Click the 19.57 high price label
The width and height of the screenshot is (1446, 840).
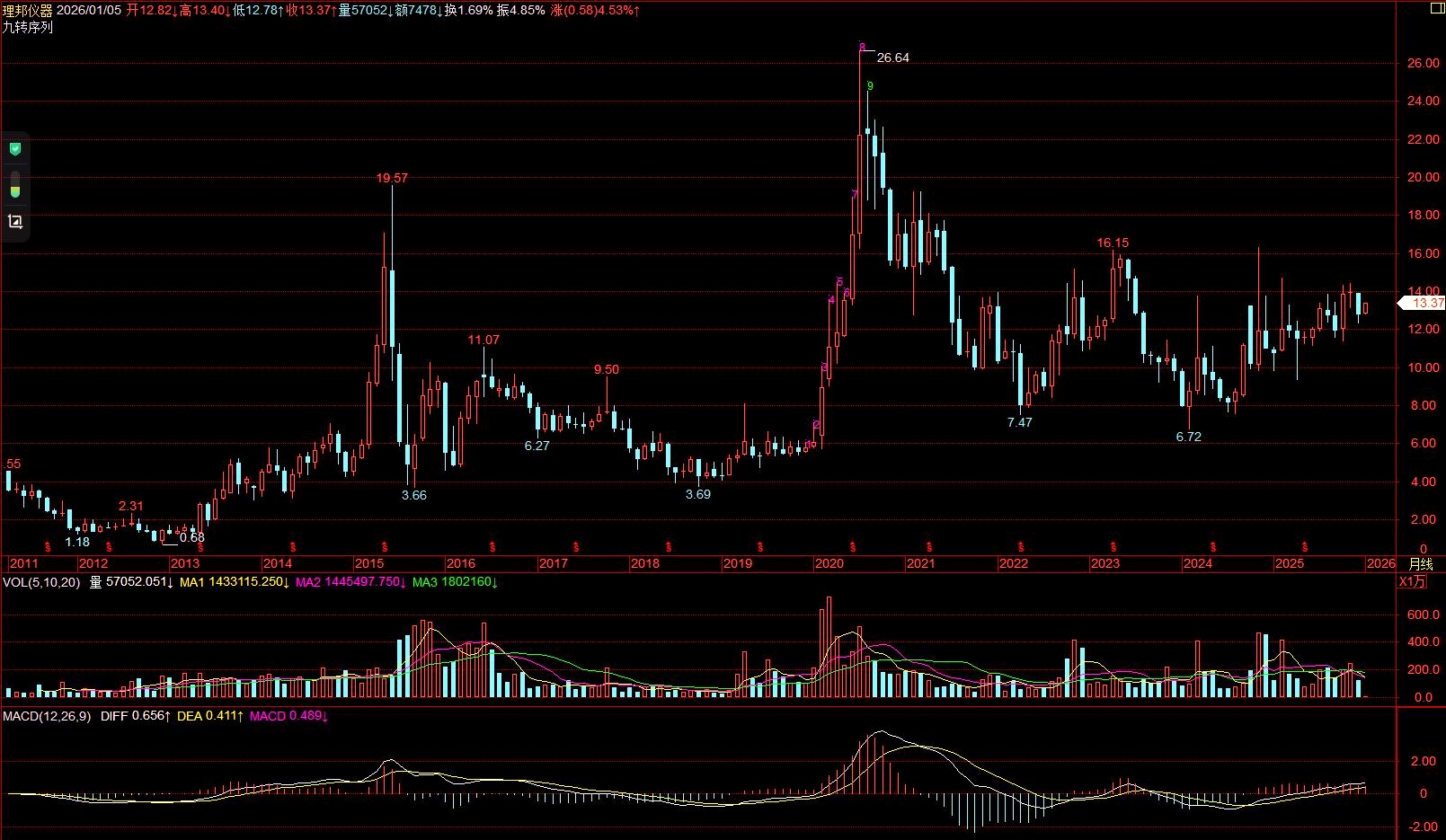[x=392, y=178]
